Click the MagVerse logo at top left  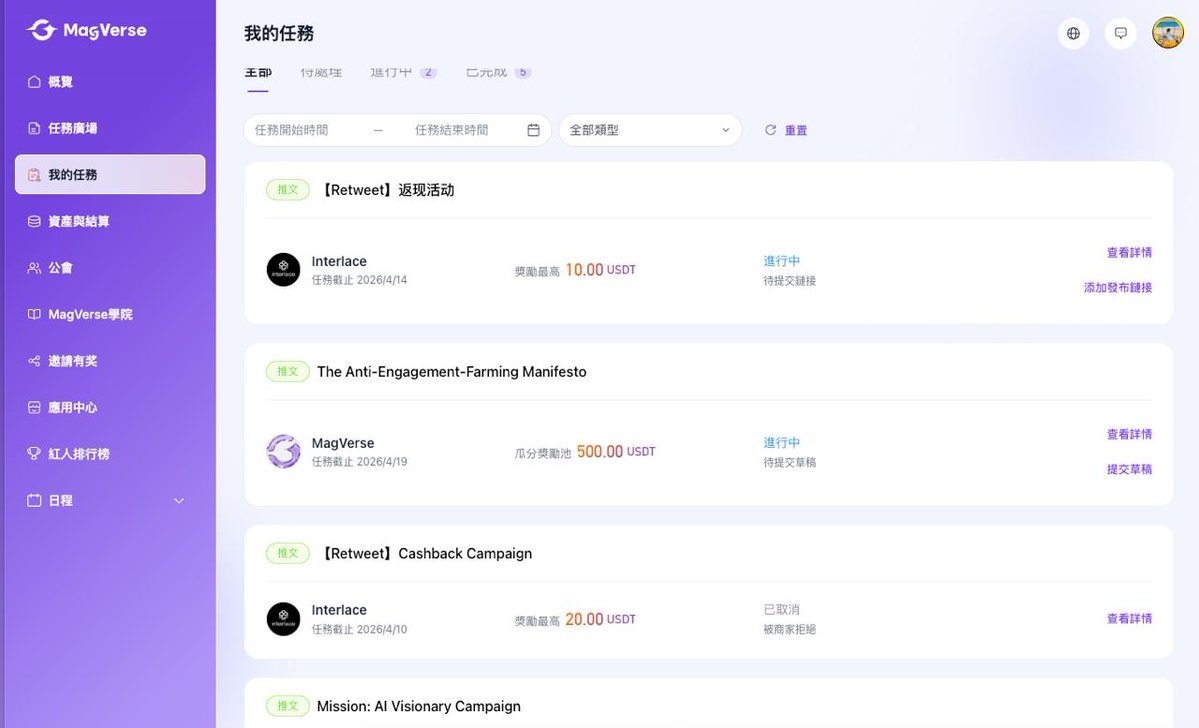pyautogui.click(x=85, y=30)
